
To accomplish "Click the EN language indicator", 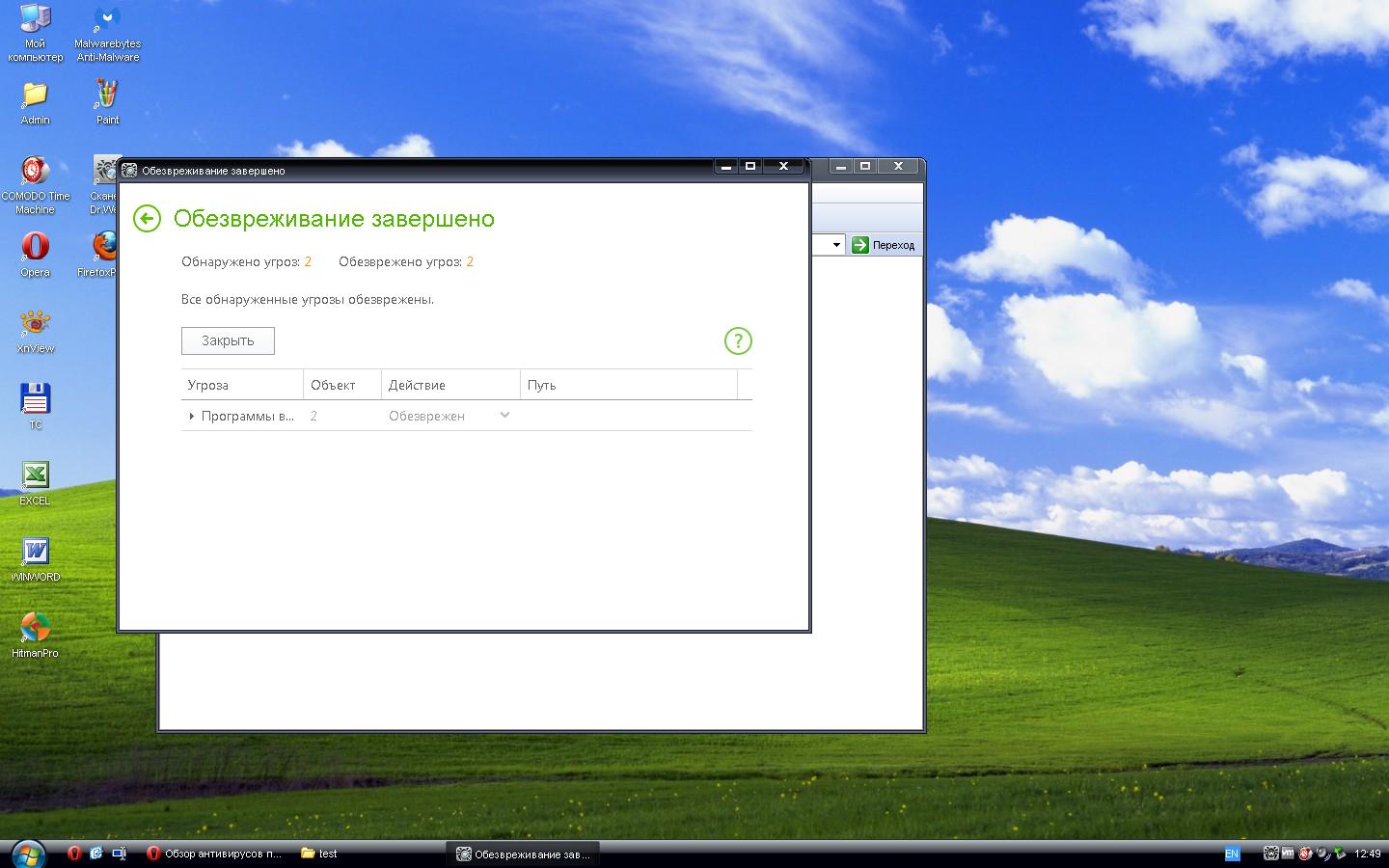I will [1232, 854].
